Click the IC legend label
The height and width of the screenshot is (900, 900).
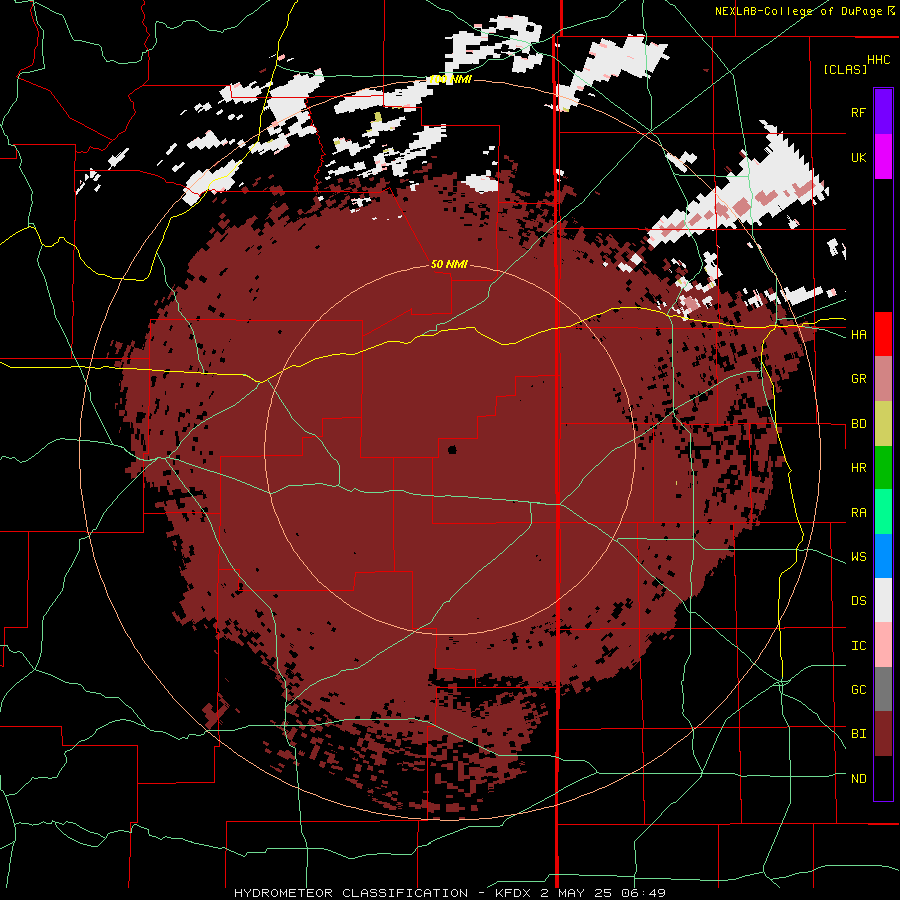pyautogui.click(x=858, y=646)
